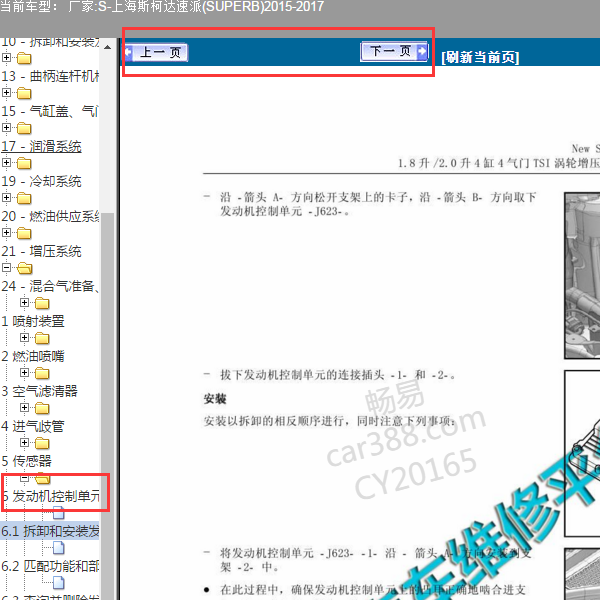Click engine bay photo beside J623 removal step
Image resolution: width=600 pixels, height=600 pixels.
582,276
